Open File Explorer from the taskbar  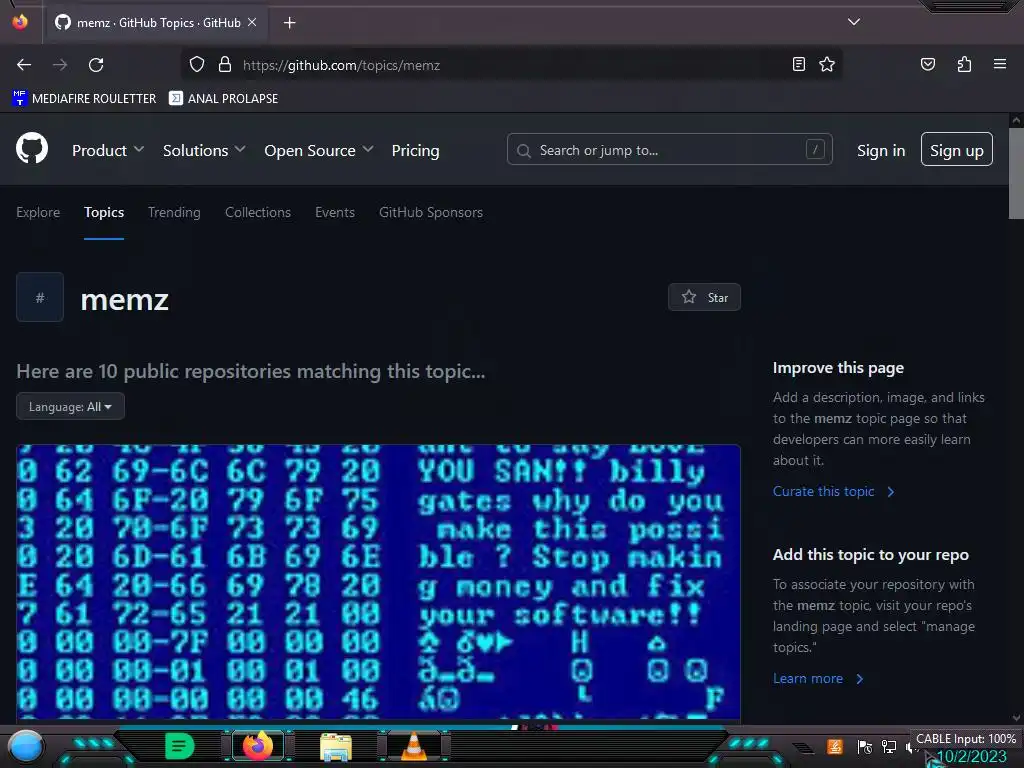pyautogui.click(x=336, y=746)
